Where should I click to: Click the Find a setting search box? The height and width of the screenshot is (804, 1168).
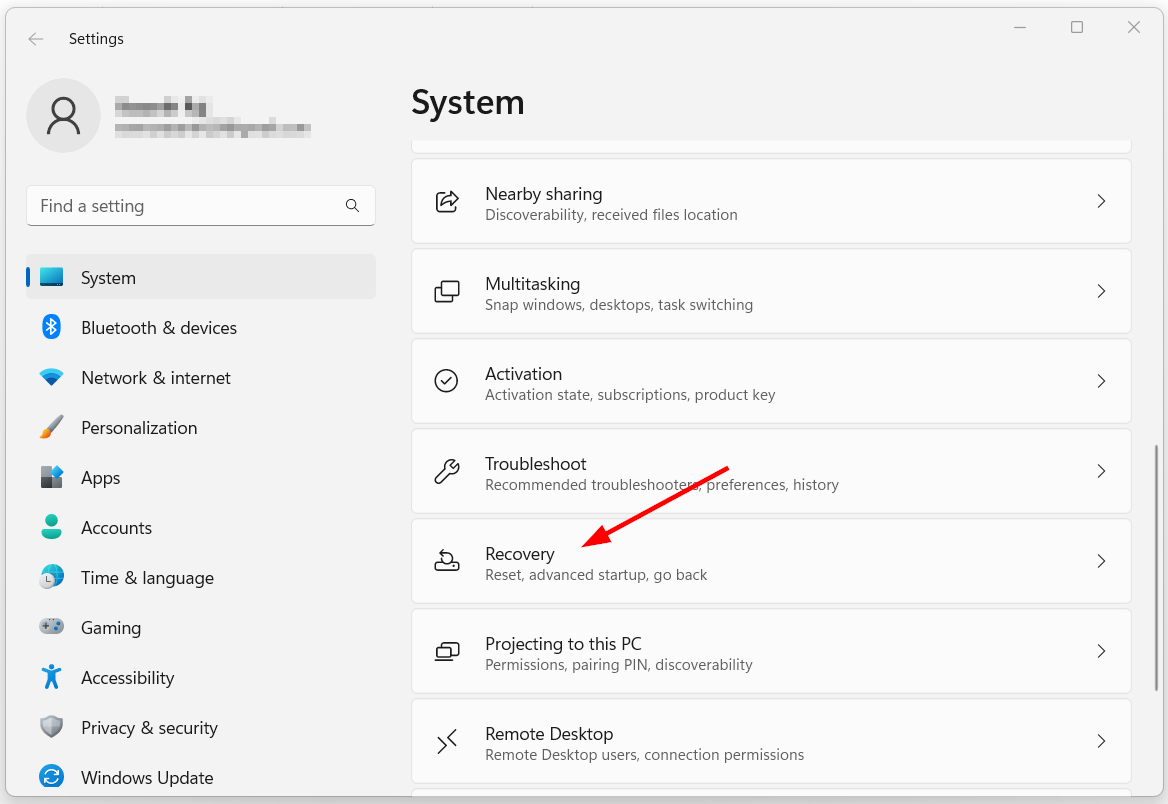pos(201,206)
